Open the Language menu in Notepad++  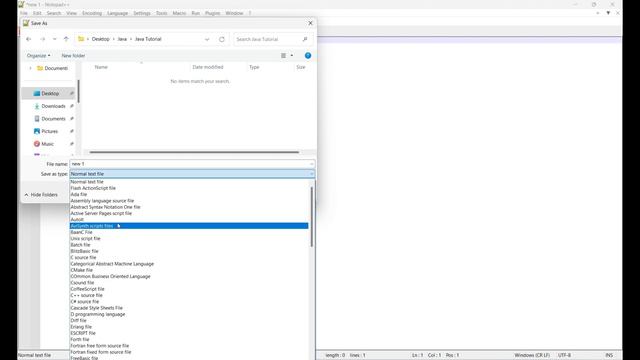[118, 13]
